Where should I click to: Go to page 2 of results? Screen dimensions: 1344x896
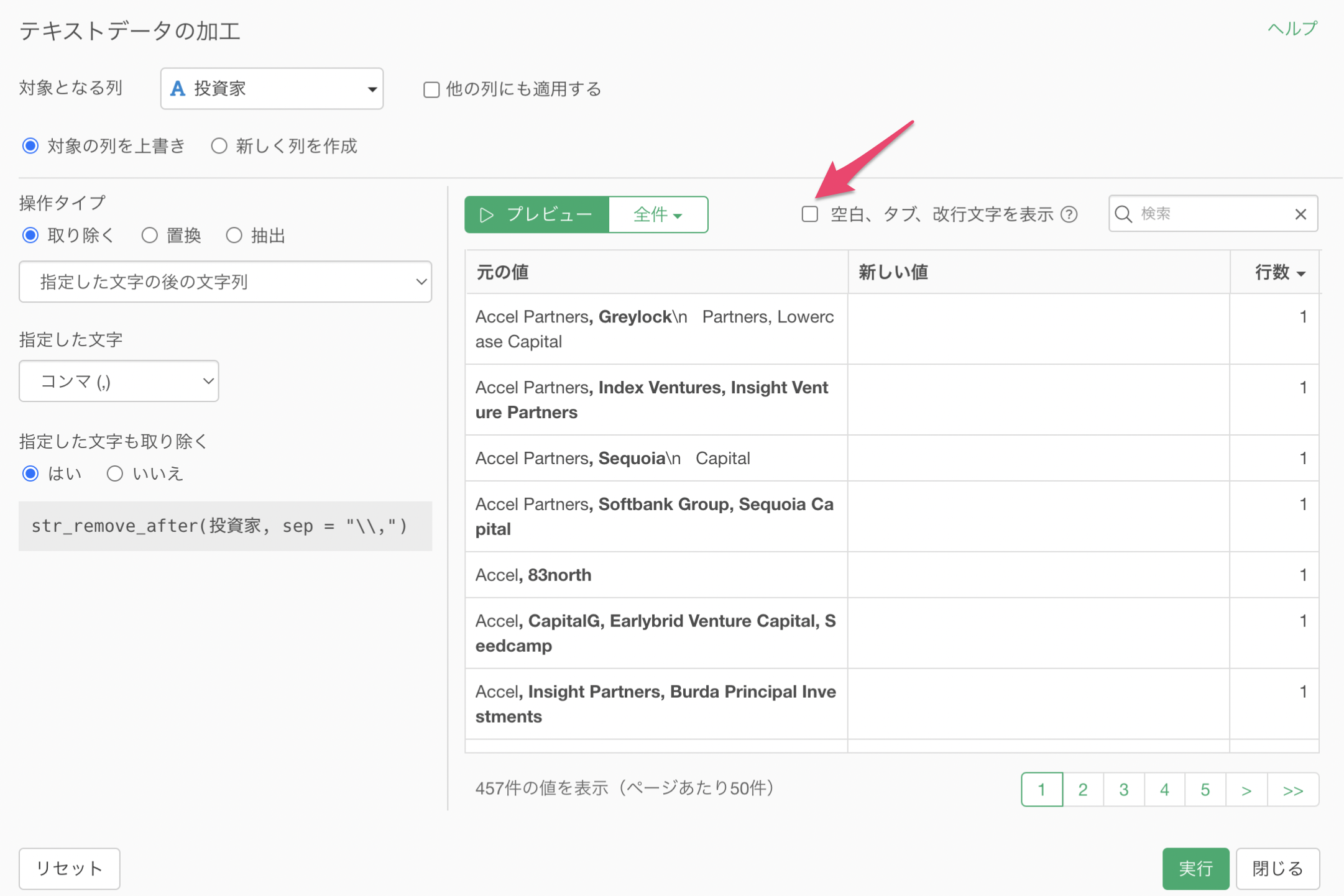click(1083, 790)
